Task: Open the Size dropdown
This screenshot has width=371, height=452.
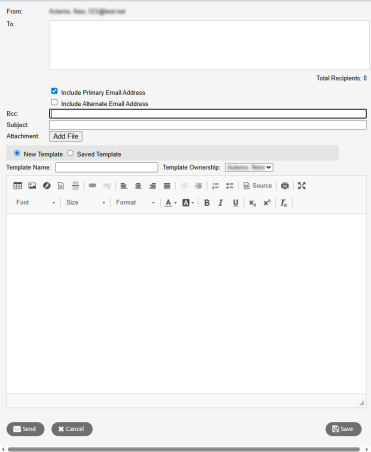Action: tap(86, 203)
